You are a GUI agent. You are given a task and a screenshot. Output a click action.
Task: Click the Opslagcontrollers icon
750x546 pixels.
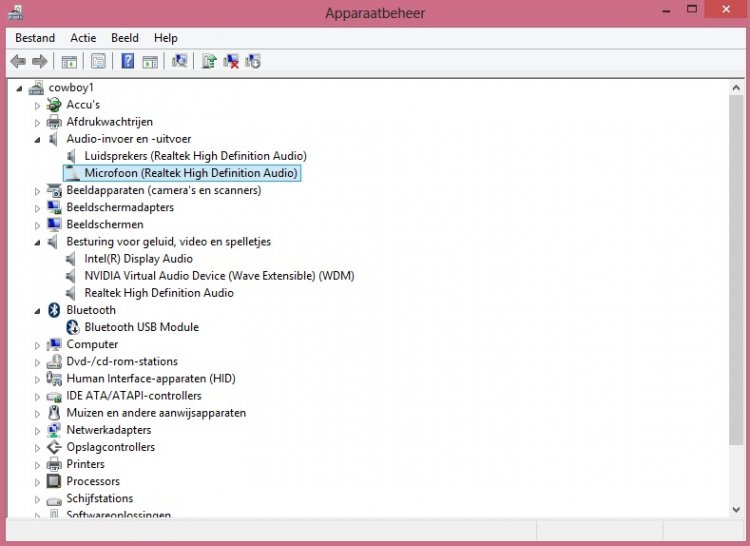pyautogui.click(x=54, y=448)
